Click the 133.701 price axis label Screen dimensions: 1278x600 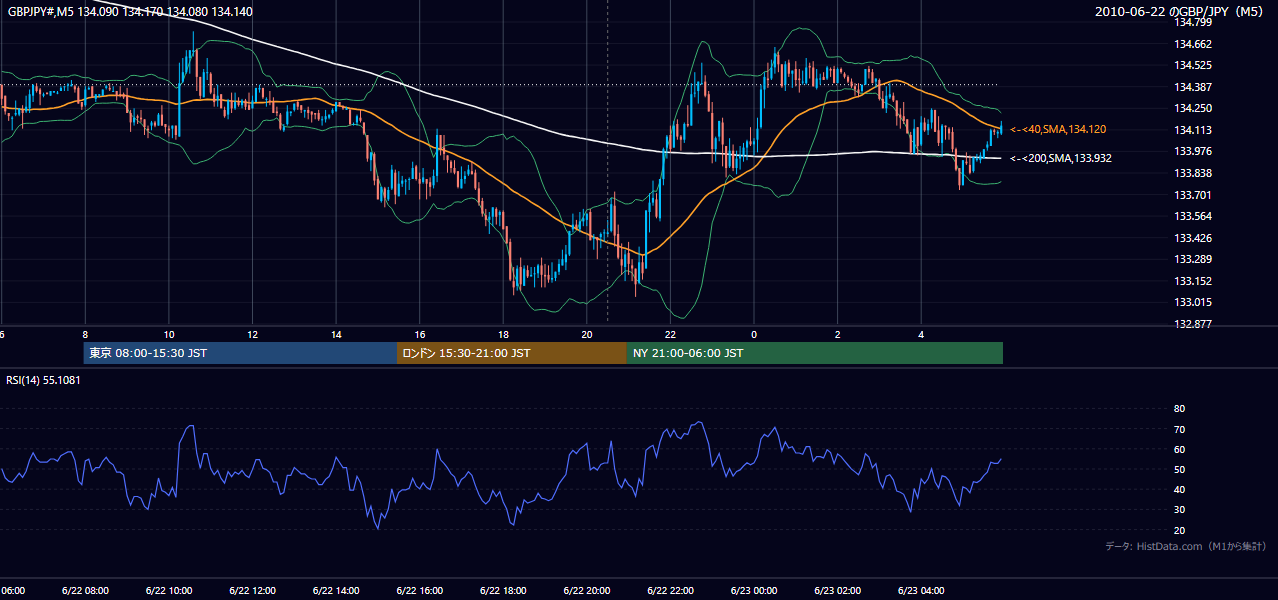tap(1191, 195)
